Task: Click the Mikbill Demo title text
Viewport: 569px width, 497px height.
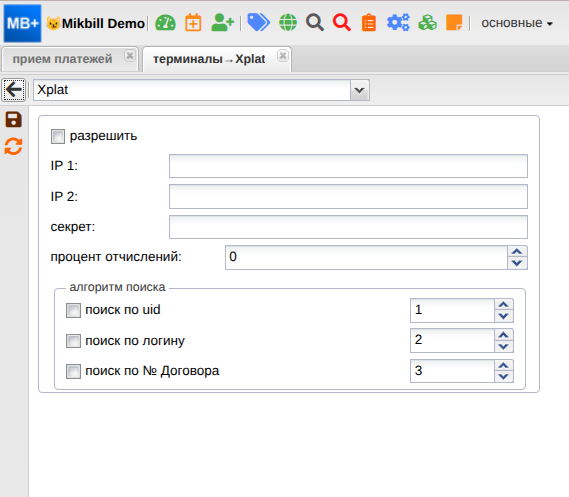Action: click(103, 24)
